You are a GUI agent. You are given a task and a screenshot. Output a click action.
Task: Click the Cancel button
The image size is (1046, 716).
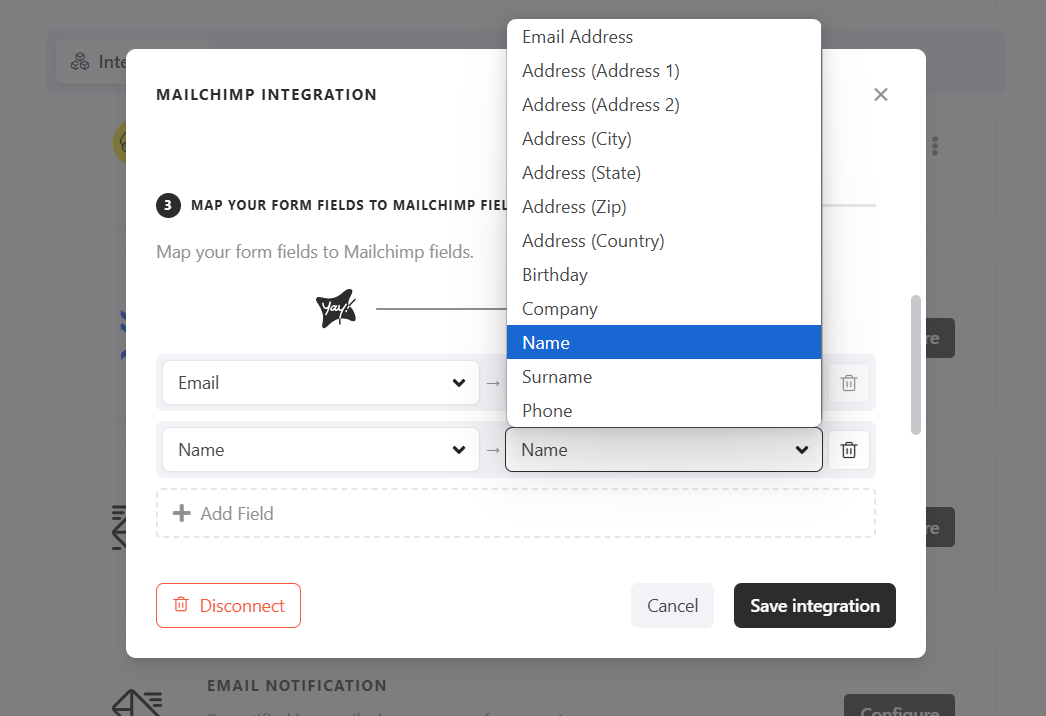coord(672,606)
